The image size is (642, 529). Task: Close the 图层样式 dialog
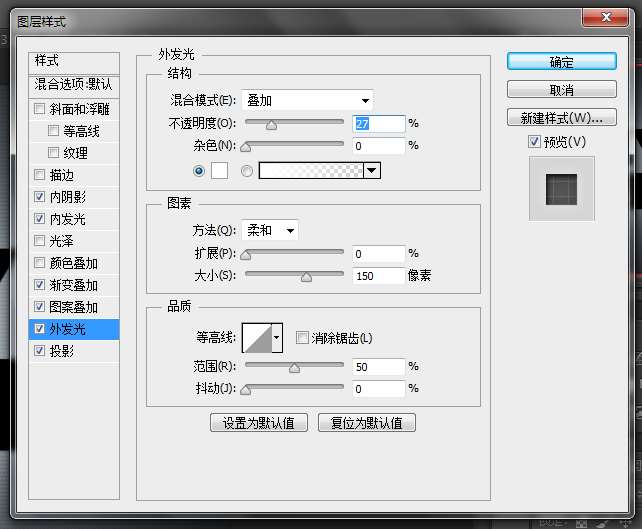coord(606,17)
